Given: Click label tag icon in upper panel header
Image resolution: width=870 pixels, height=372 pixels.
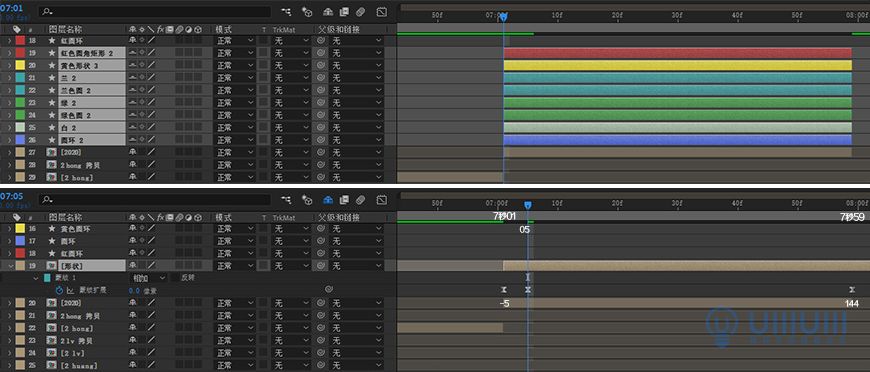Looking at the screenshot, I should coord(17,29).
